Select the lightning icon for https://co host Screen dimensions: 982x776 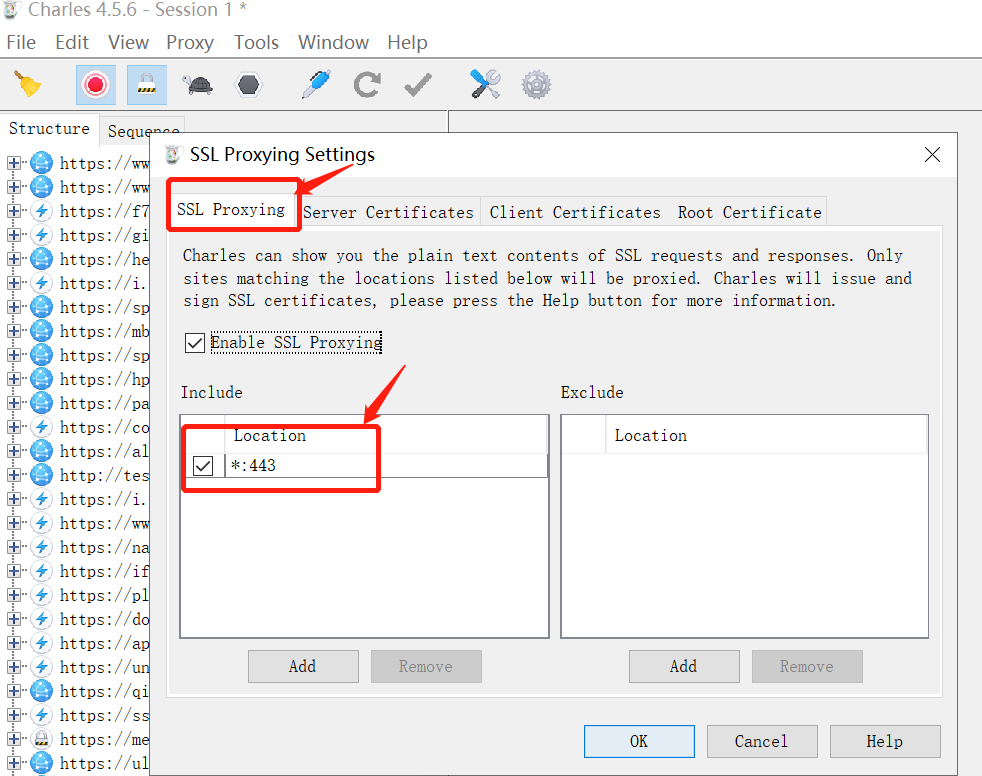coord(41,427)
